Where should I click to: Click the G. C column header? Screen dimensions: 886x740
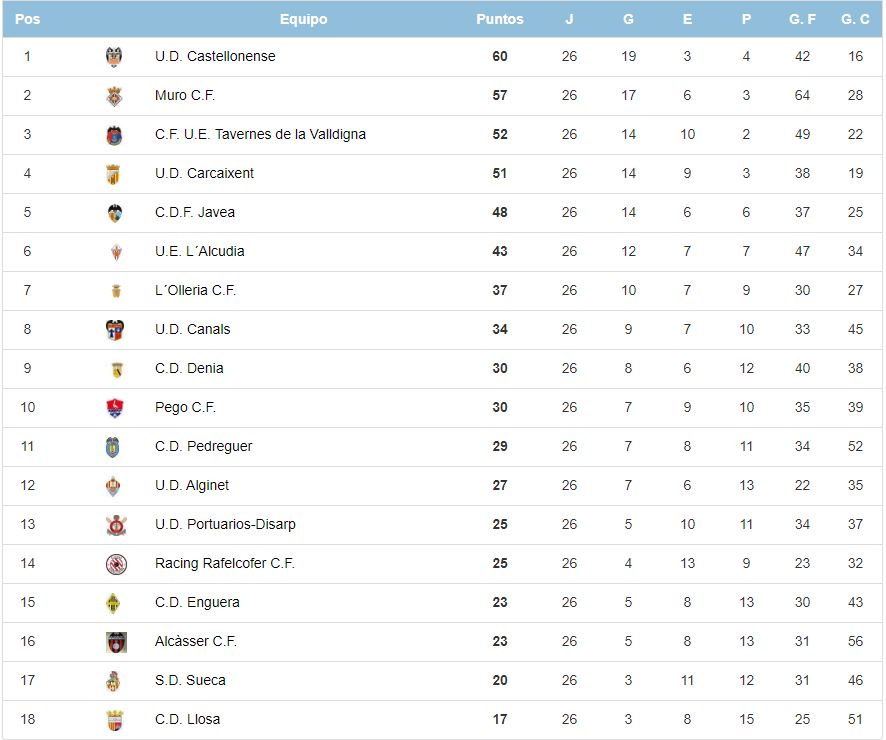(x=855, y=19)
